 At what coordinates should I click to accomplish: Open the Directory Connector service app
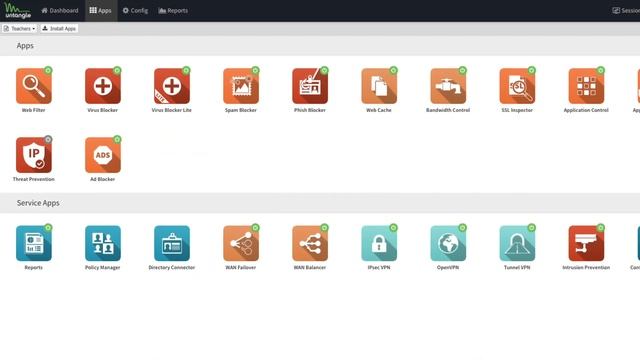tap(172, 243)
